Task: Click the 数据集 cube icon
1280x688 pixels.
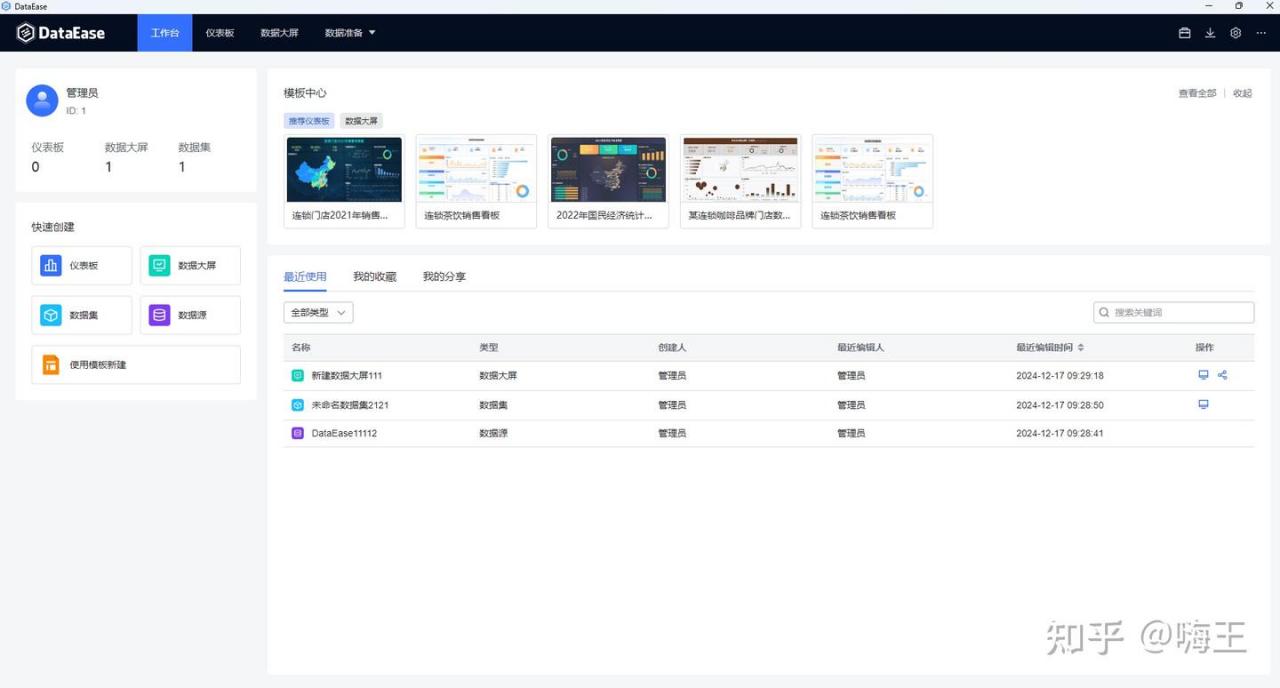Action: tap(51, 315)
